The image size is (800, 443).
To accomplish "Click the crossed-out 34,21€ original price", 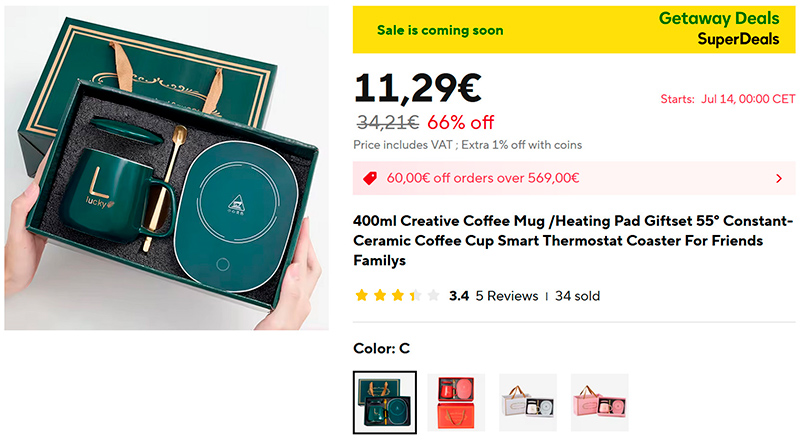I will tap(386, 123).
